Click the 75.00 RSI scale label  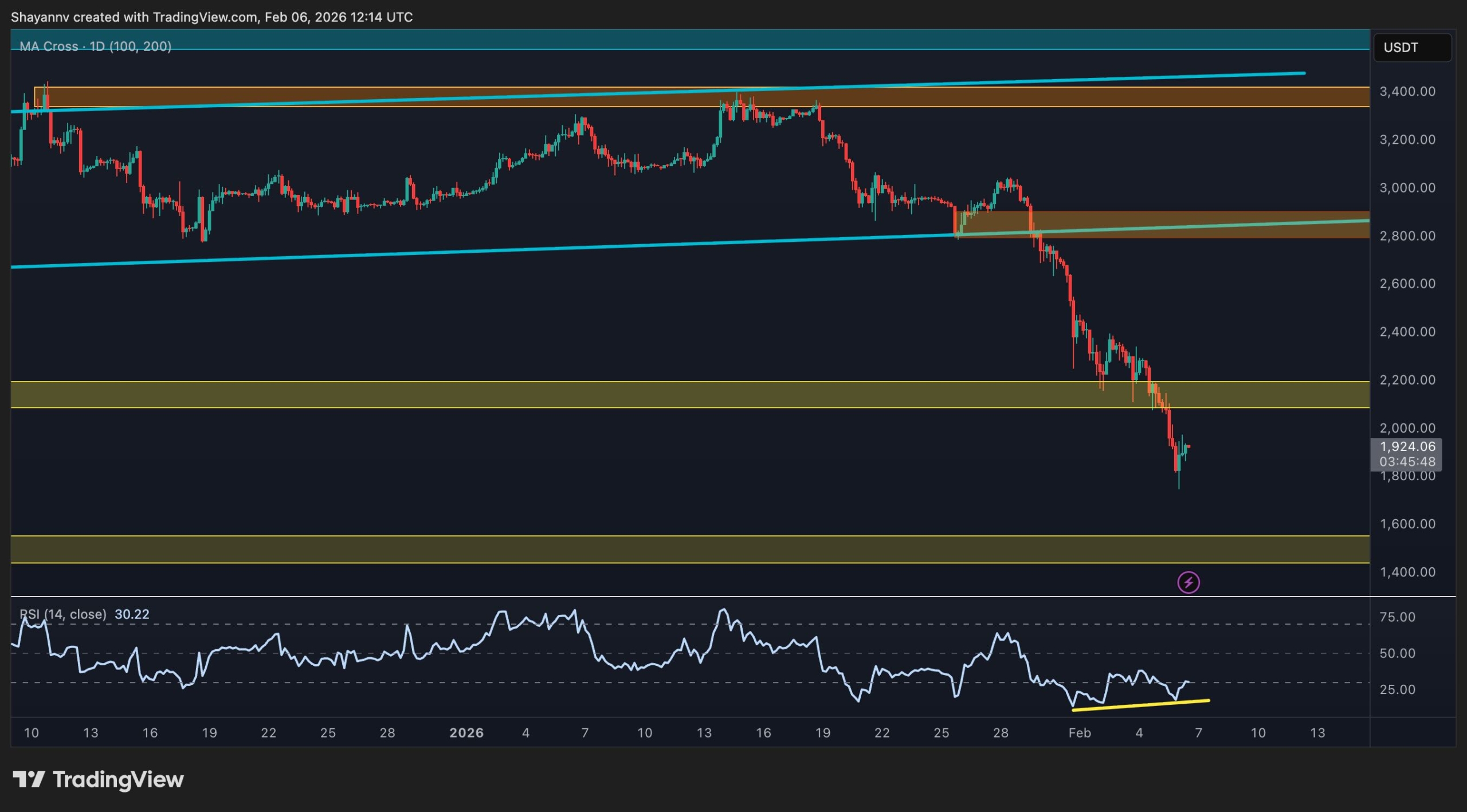[1397, 617]
